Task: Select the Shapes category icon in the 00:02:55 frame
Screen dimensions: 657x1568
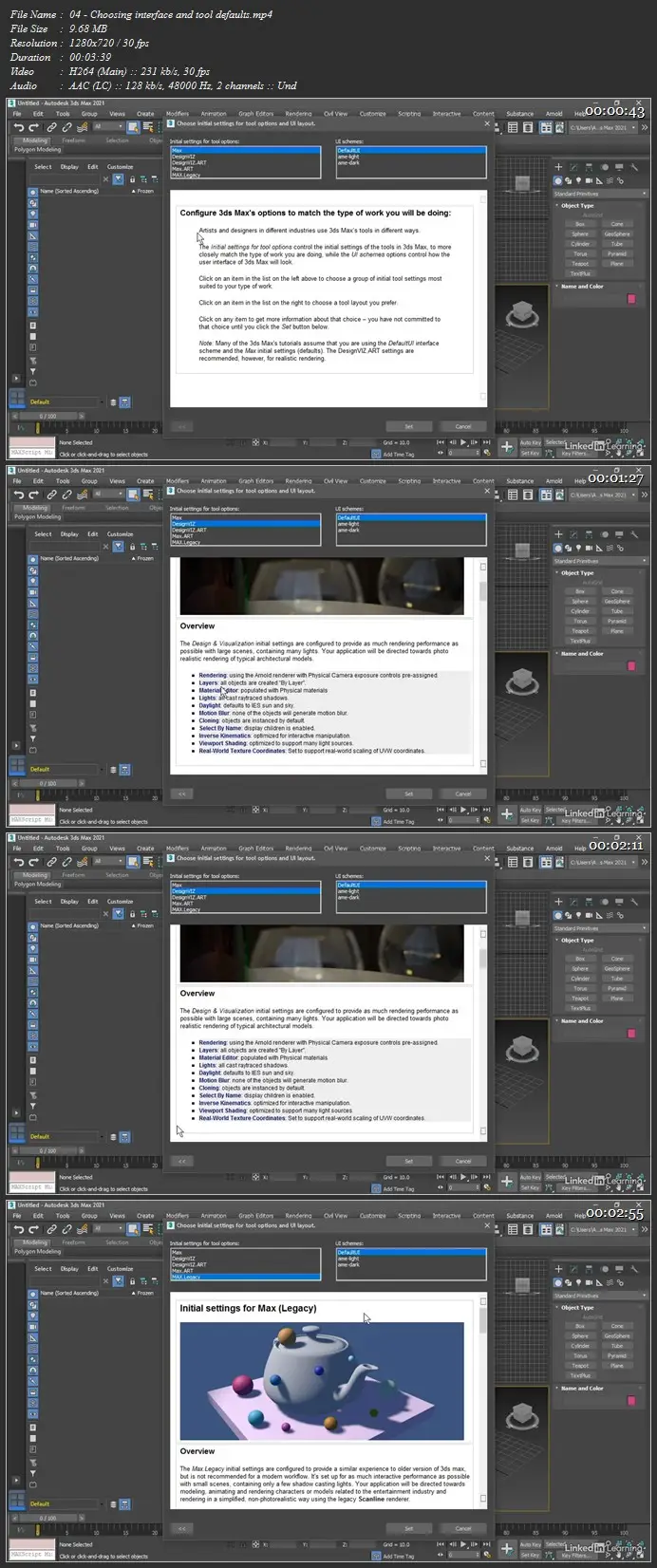Action: (x=568, y=1282)
